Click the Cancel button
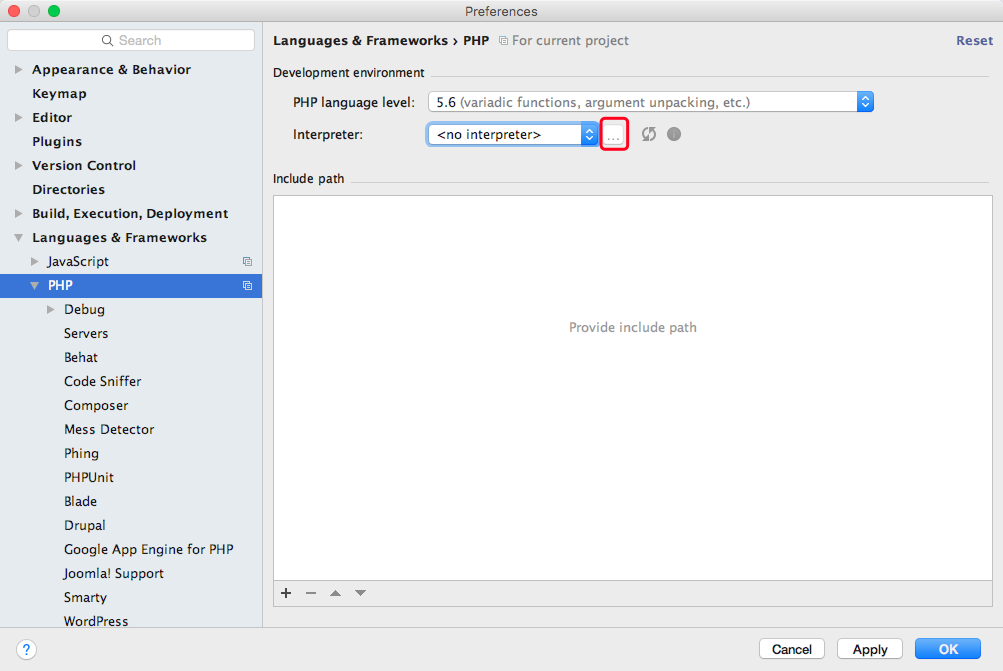 792,649
